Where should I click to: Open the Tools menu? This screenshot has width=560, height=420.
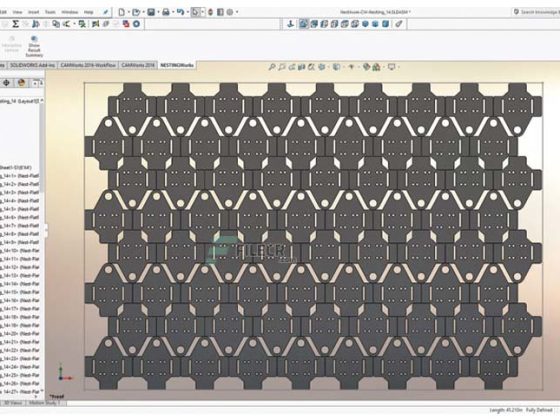50,12
